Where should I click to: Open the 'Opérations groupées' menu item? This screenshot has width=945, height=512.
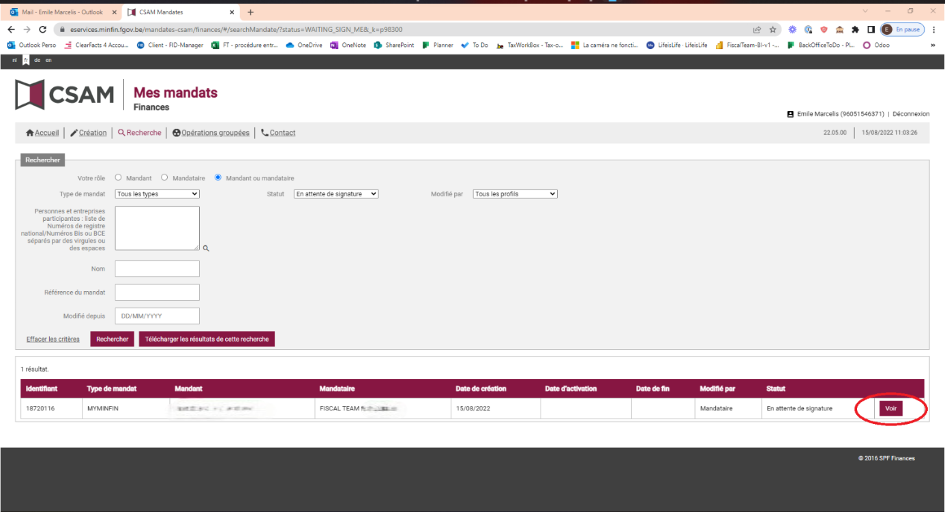tap(210, 133)
